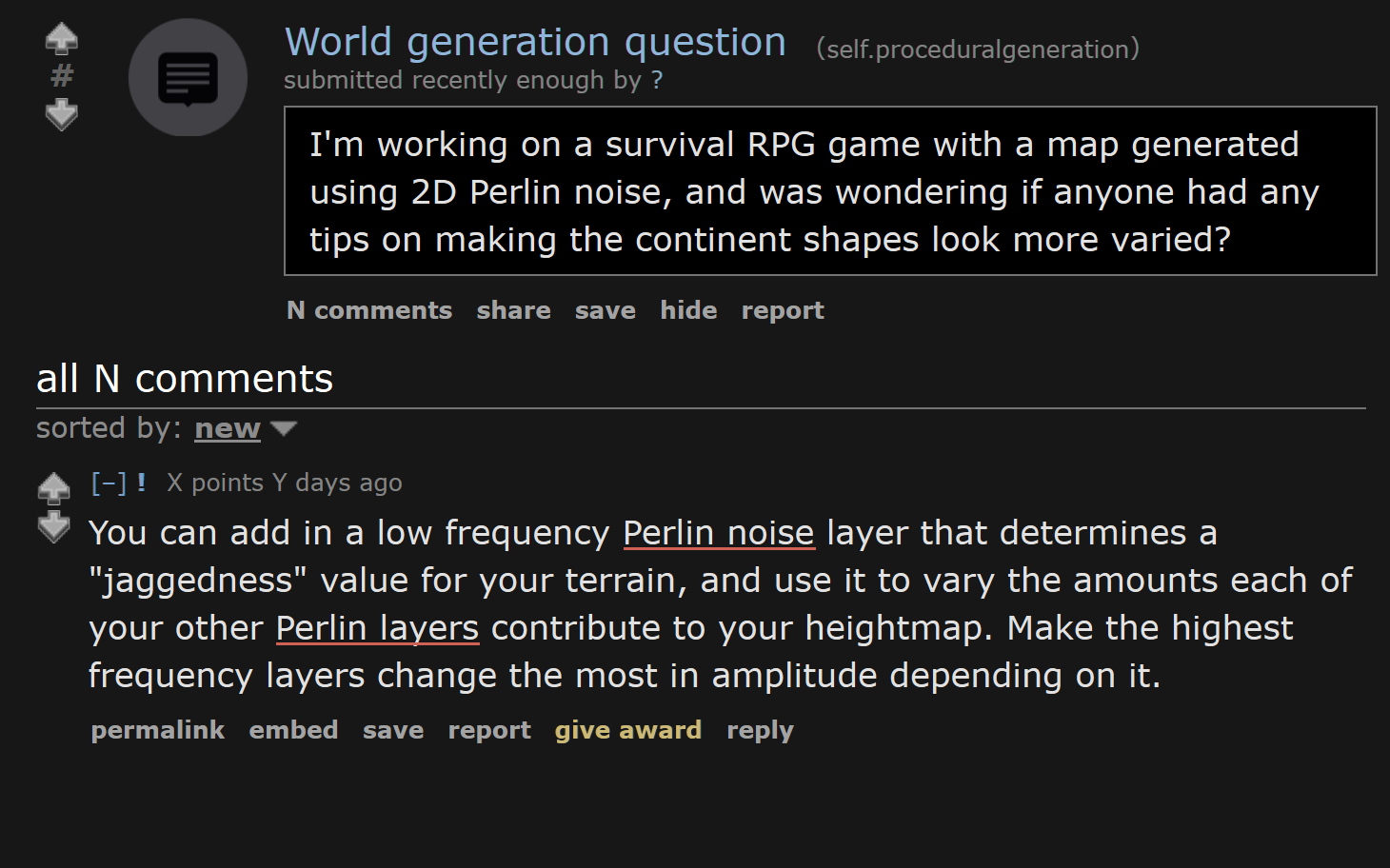The width and height of the screenshot is (1390, 868).
Task: Hide the post
Action: point(689,310)
